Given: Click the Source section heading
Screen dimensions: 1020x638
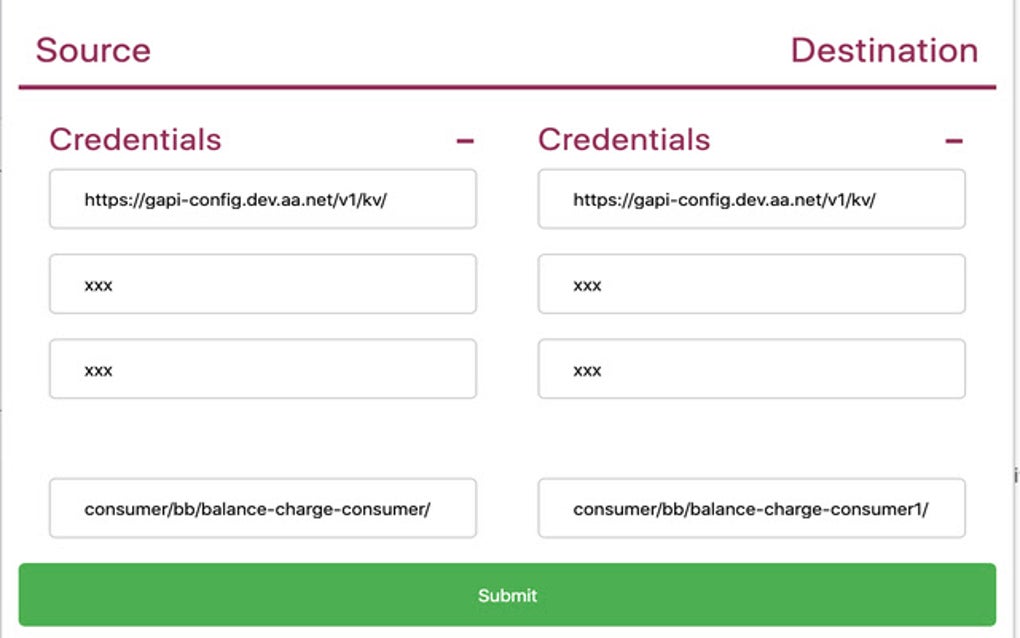Looking at the screenshot, I should (94, 50).
